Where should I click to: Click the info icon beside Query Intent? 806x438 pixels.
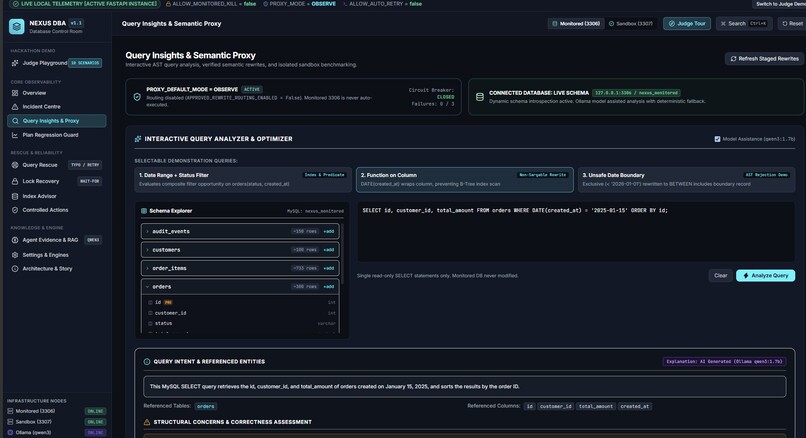click(x=146, y=361)
